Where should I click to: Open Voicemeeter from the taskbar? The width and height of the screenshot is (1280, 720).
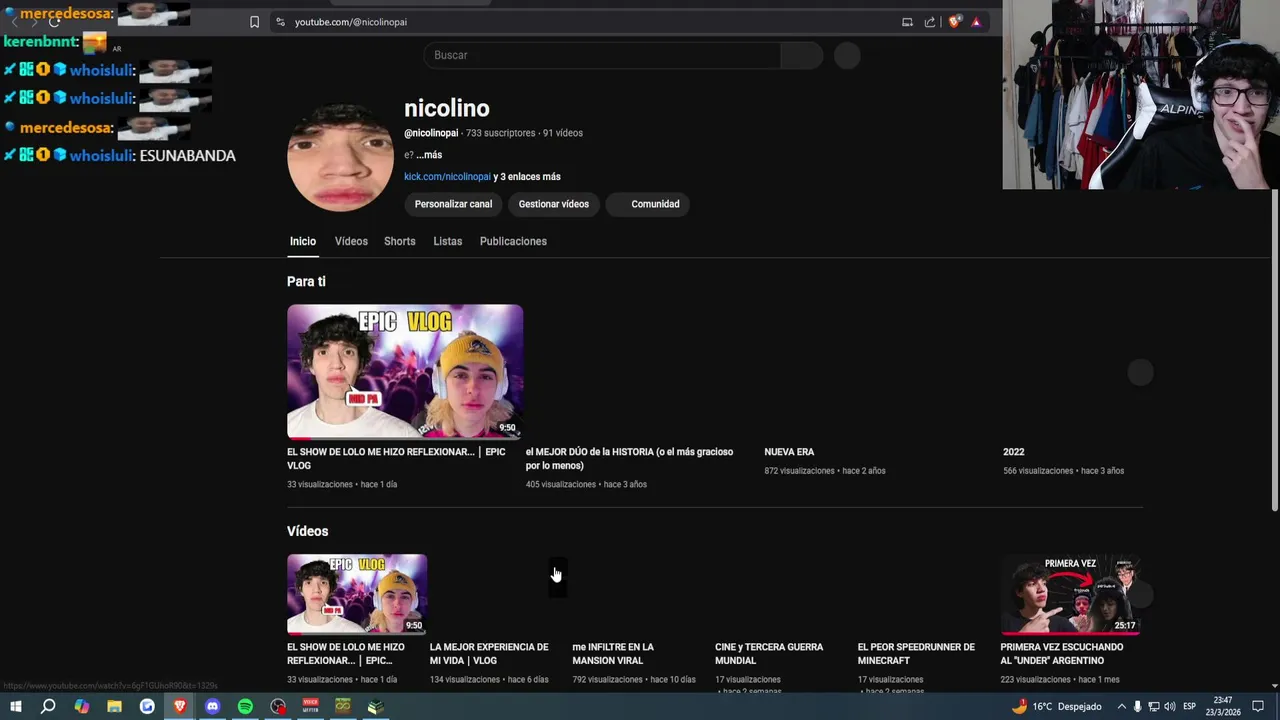pyautogui.click(x=310, y=706)
